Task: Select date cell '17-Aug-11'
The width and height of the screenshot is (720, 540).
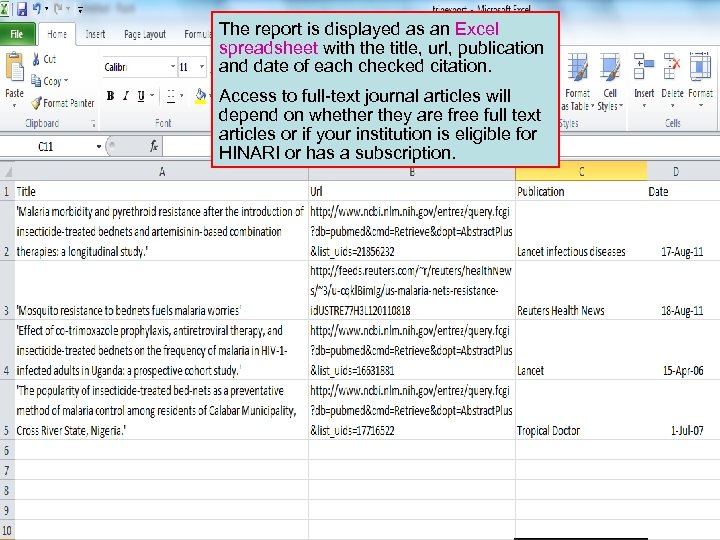Action: point(676,231)
